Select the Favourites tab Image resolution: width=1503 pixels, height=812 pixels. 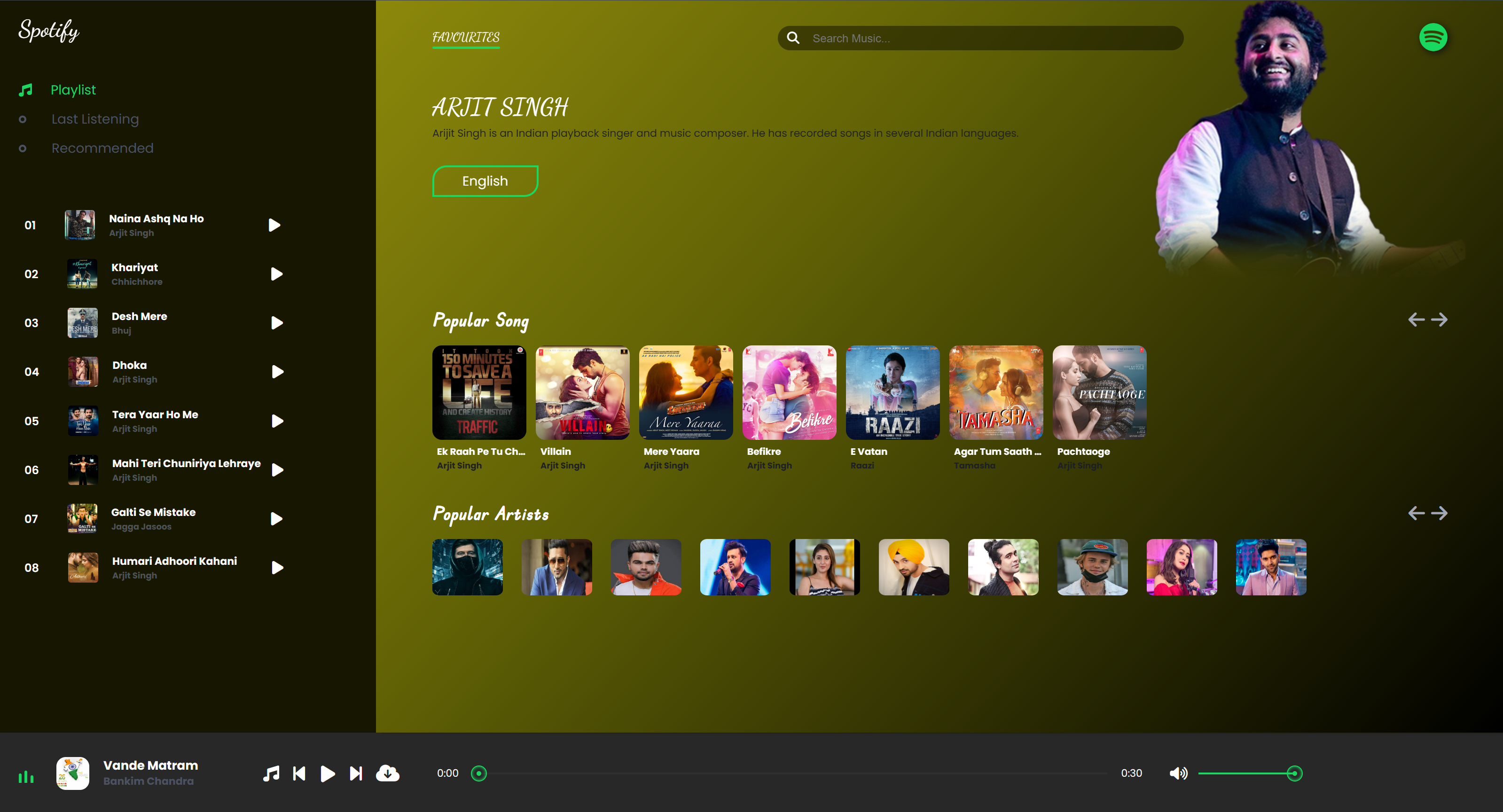pyautogui.click(x=466, y=37)
